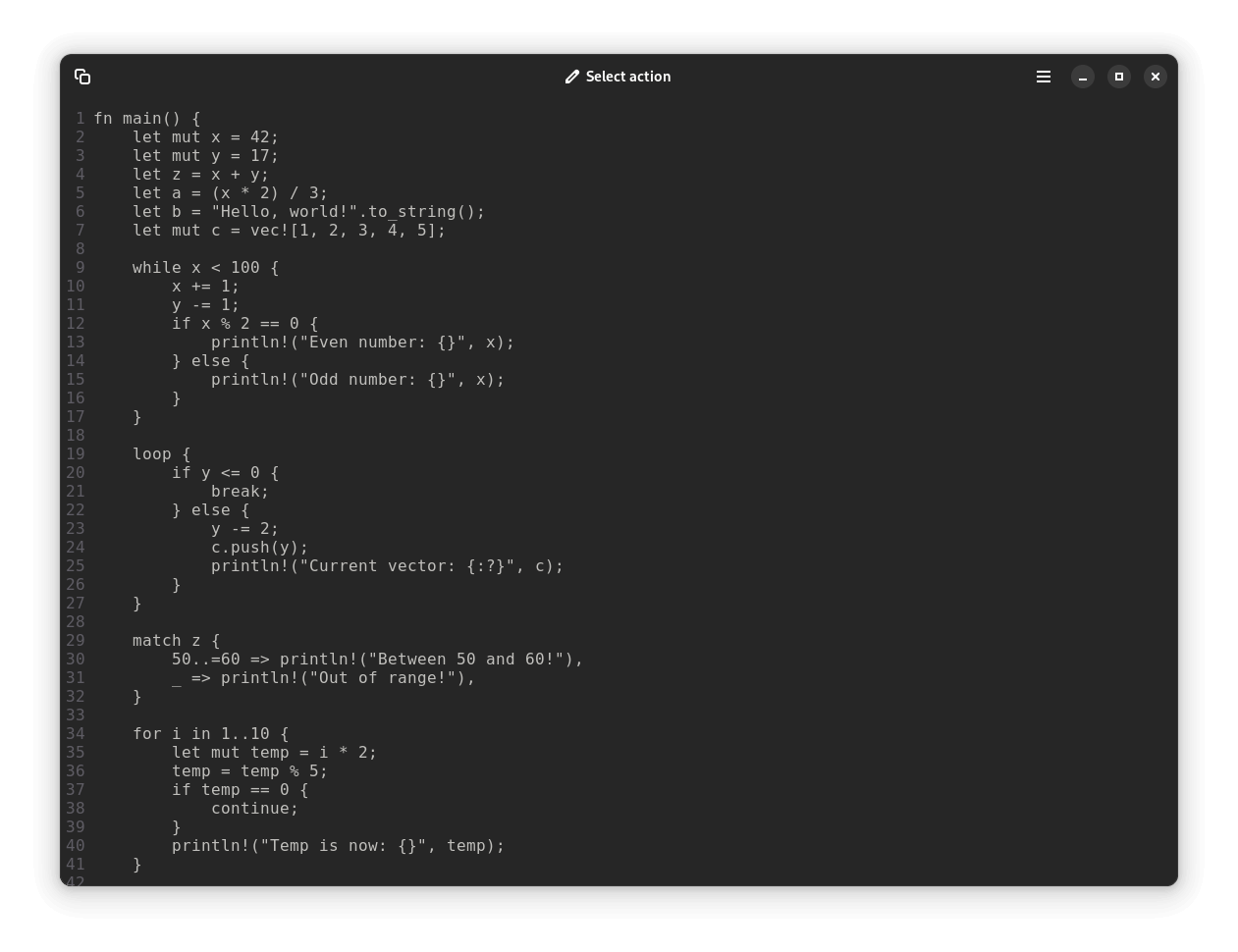Click the "Even number: {}" println line
The width and height of the screenshot is (1238, 952).
[362, 343]
